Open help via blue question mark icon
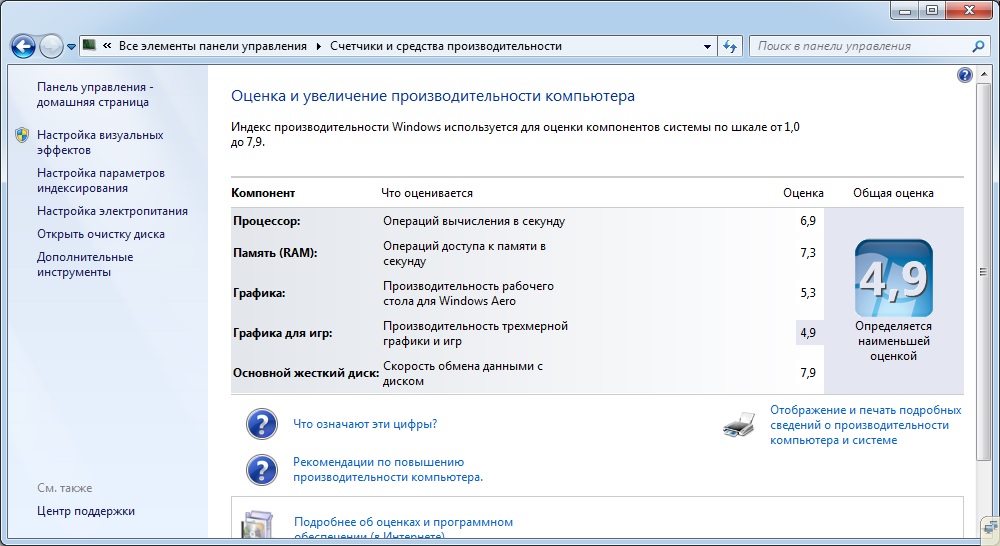Viewport: 1000px width, 546px height. 964,75
